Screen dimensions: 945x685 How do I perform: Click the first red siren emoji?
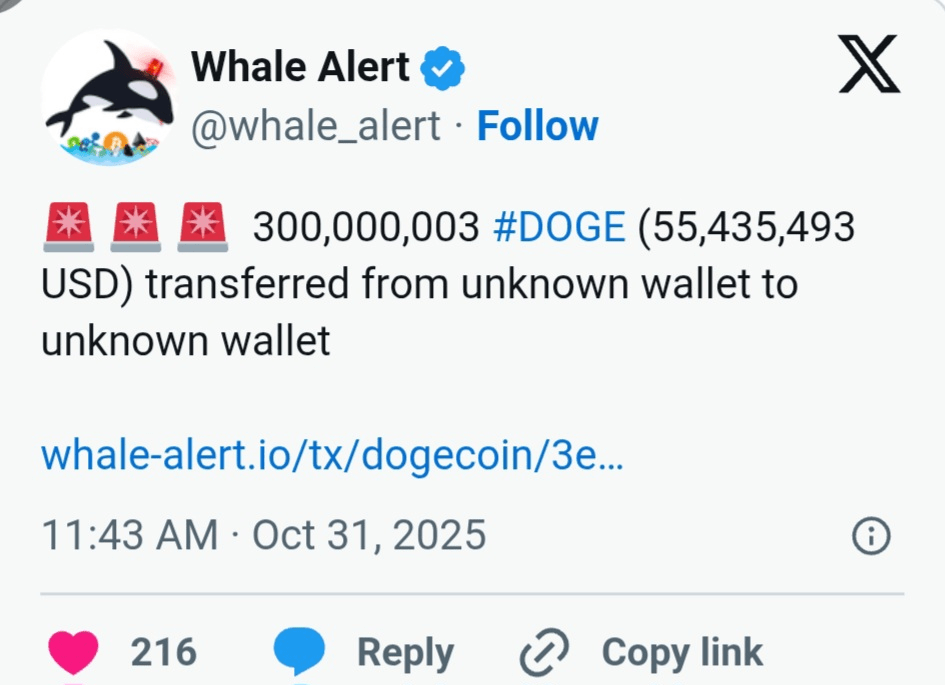click(x=69, y=227)
